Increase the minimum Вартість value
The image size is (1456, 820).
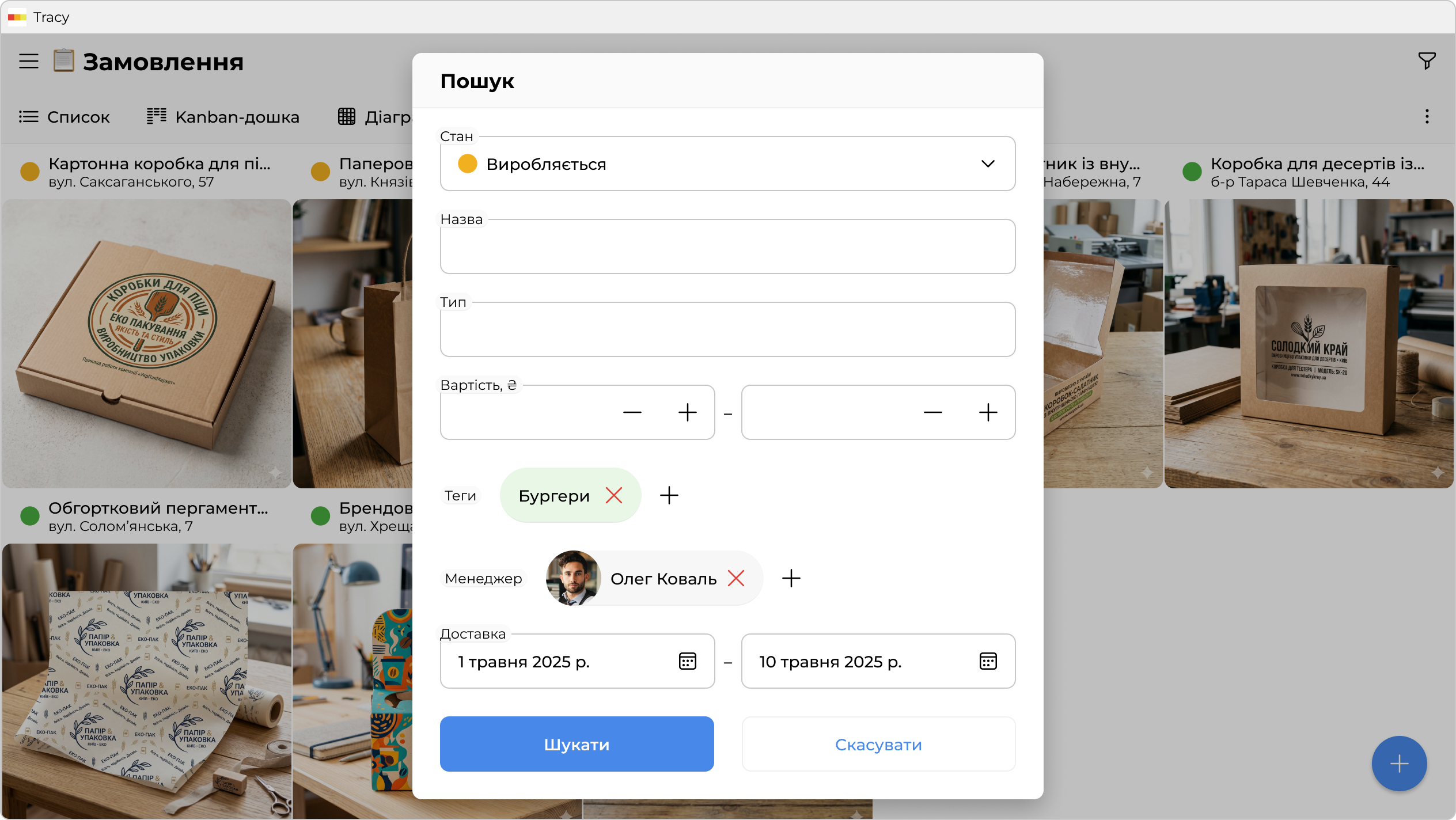coord(687,412)
